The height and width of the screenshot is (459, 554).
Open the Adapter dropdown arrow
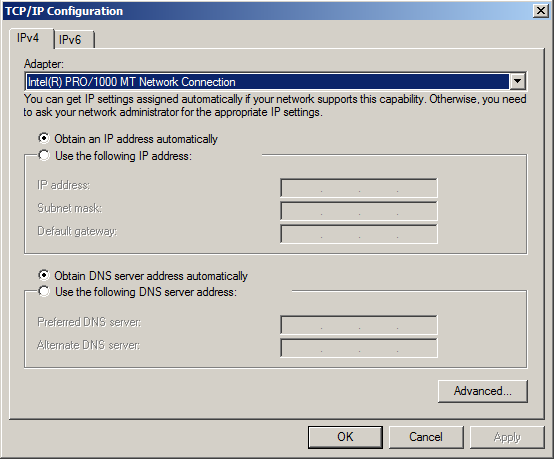(517, 82)
